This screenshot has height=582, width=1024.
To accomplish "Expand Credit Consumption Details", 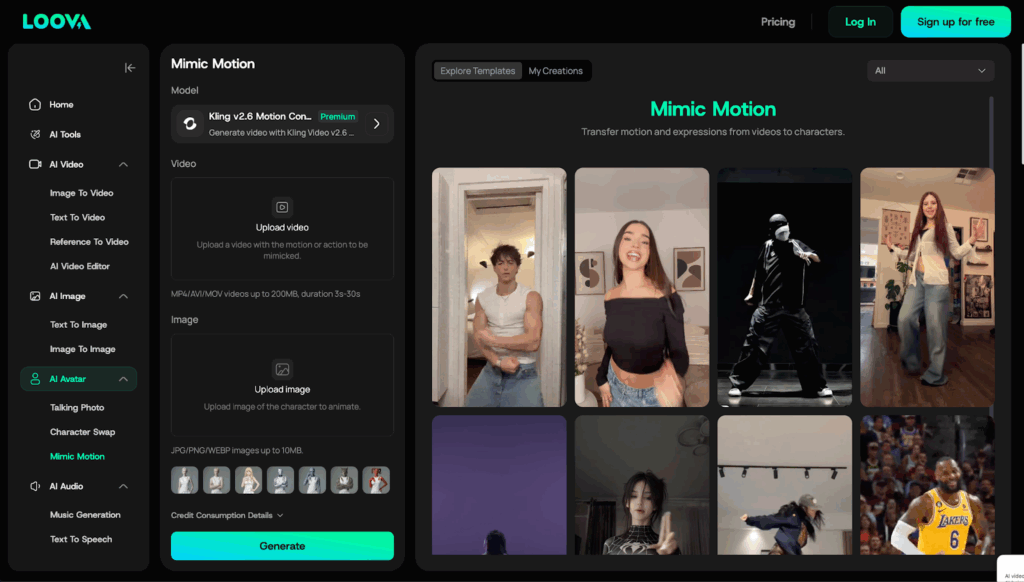I will pyautogui.click(x=227, y=516).
